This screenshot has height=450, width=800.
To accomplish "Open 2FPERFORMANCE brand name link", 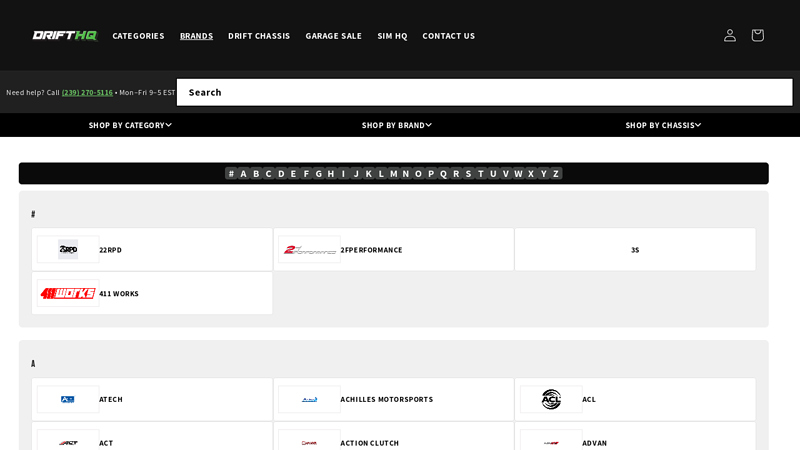I will pyautogui.click(x=371, y=250).
